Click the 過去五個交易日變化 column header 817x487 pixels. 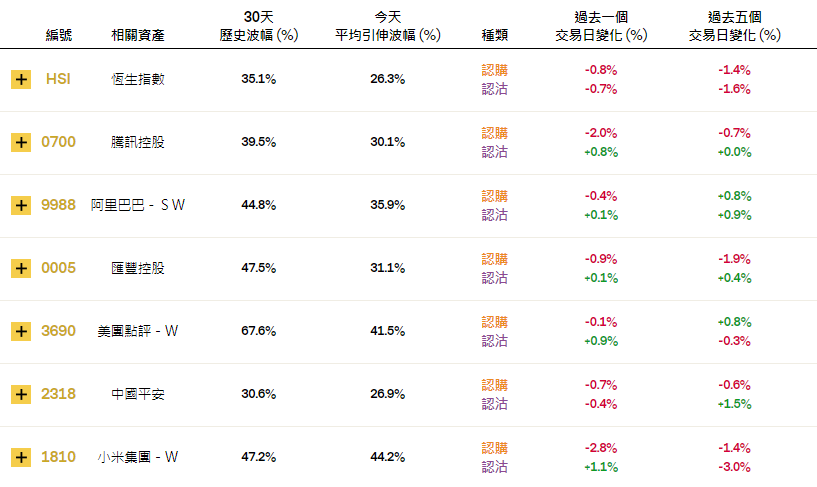click(734, 26)
